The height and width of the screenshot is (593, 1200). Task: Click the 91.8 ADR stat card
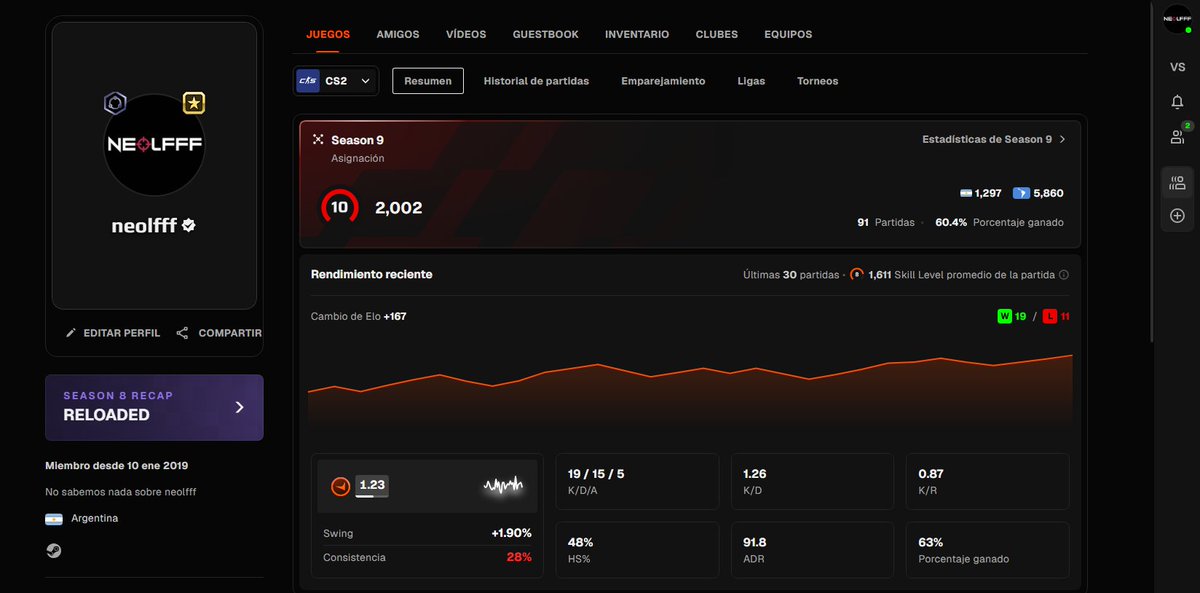812,550
